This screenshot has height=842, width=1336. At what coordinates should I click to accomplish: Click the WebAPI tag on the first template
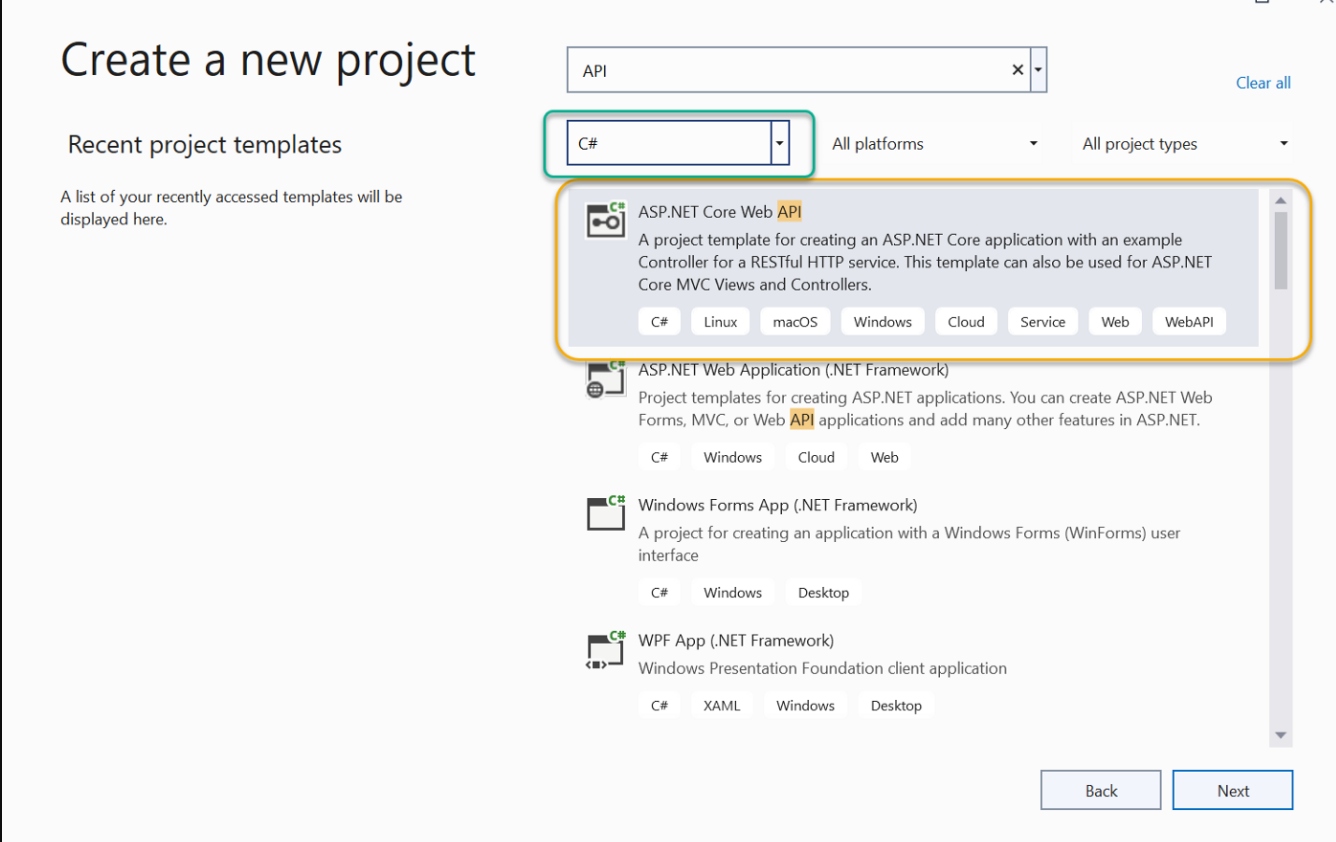[x=1189, y=322]
